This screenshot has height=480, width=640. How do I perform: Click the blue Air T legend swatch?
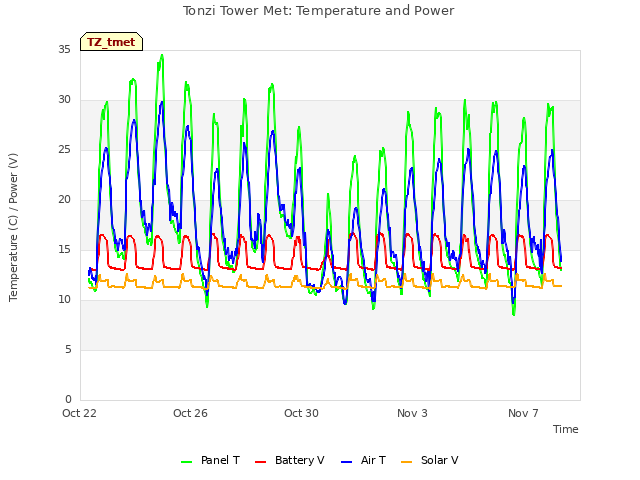[347, 462]
